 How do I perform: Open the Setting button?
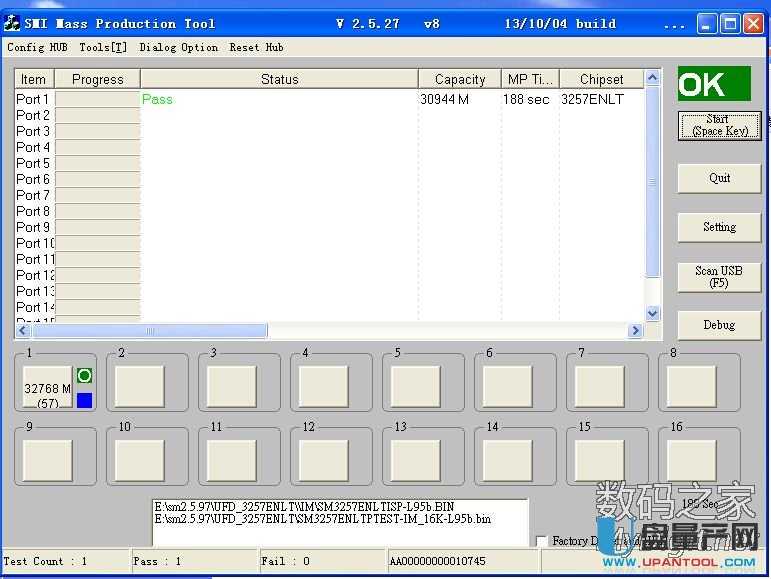pos(718,227)
